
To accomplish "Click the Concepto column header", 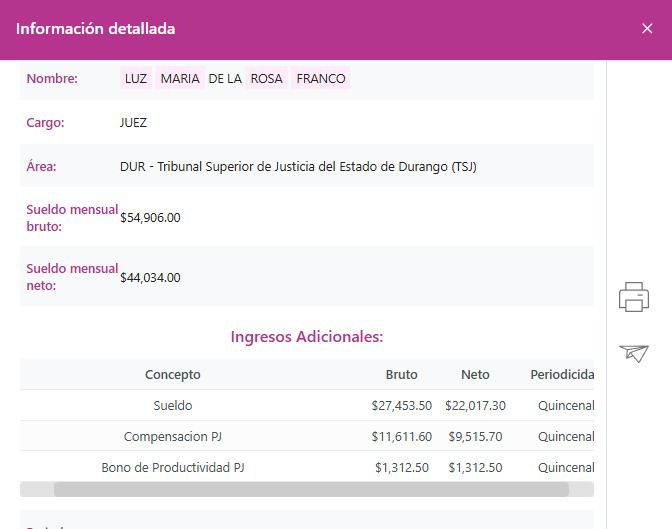I will (173, 375).
